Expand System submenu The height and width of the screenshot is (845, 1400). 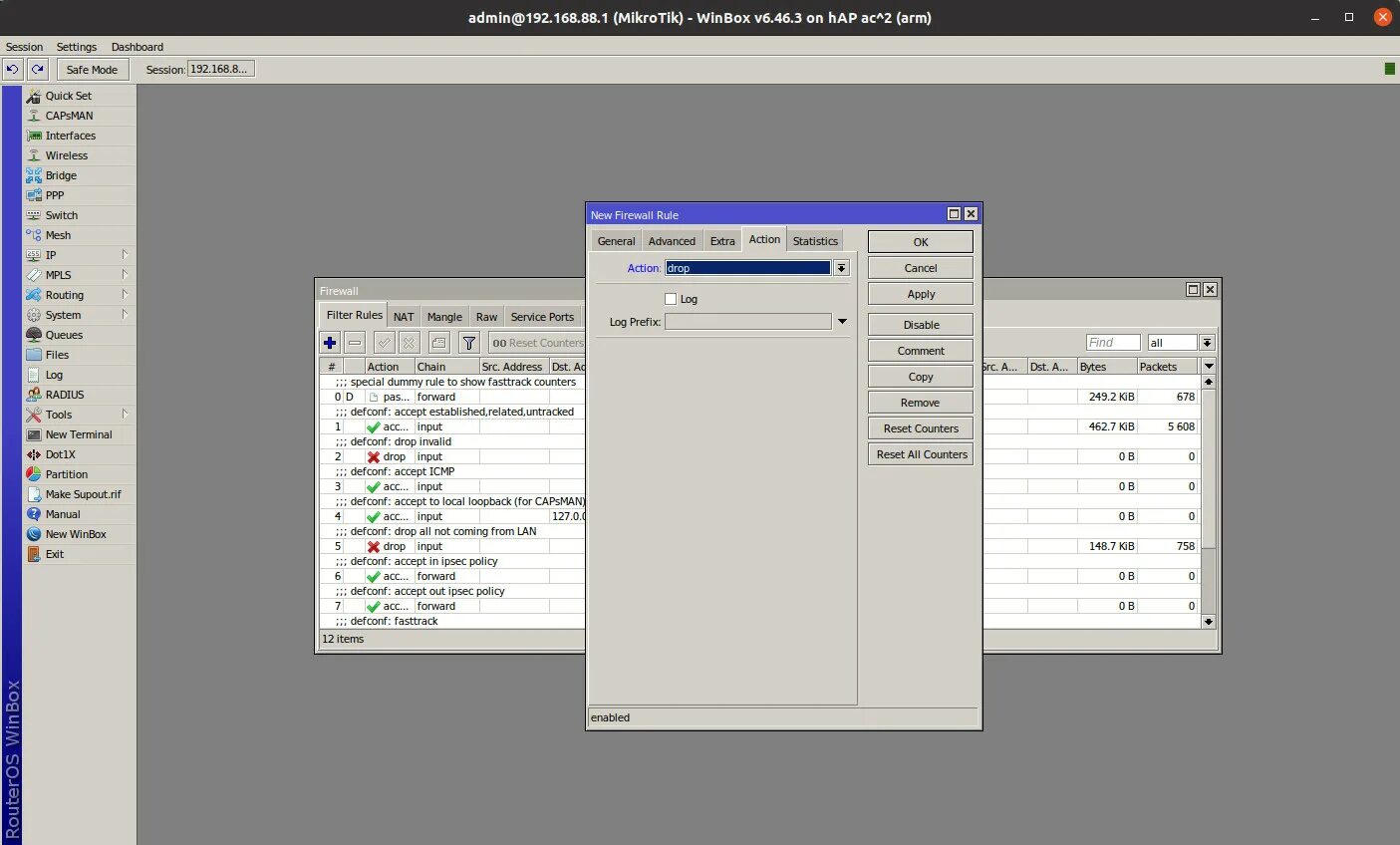(x=125, y=315)
